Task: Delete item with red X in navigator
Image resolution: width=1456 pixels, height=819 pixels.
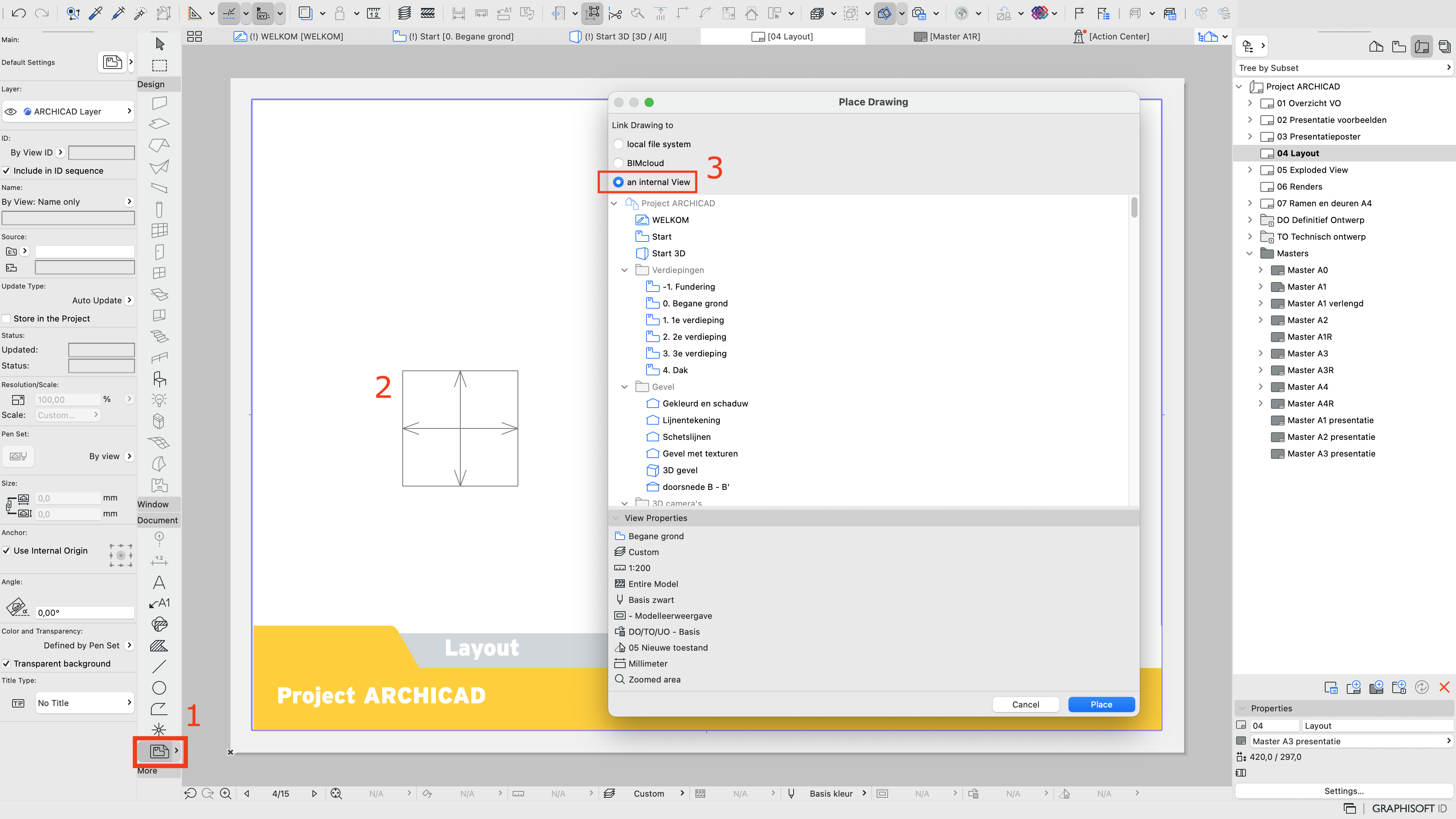Action: click(1444, 687)
